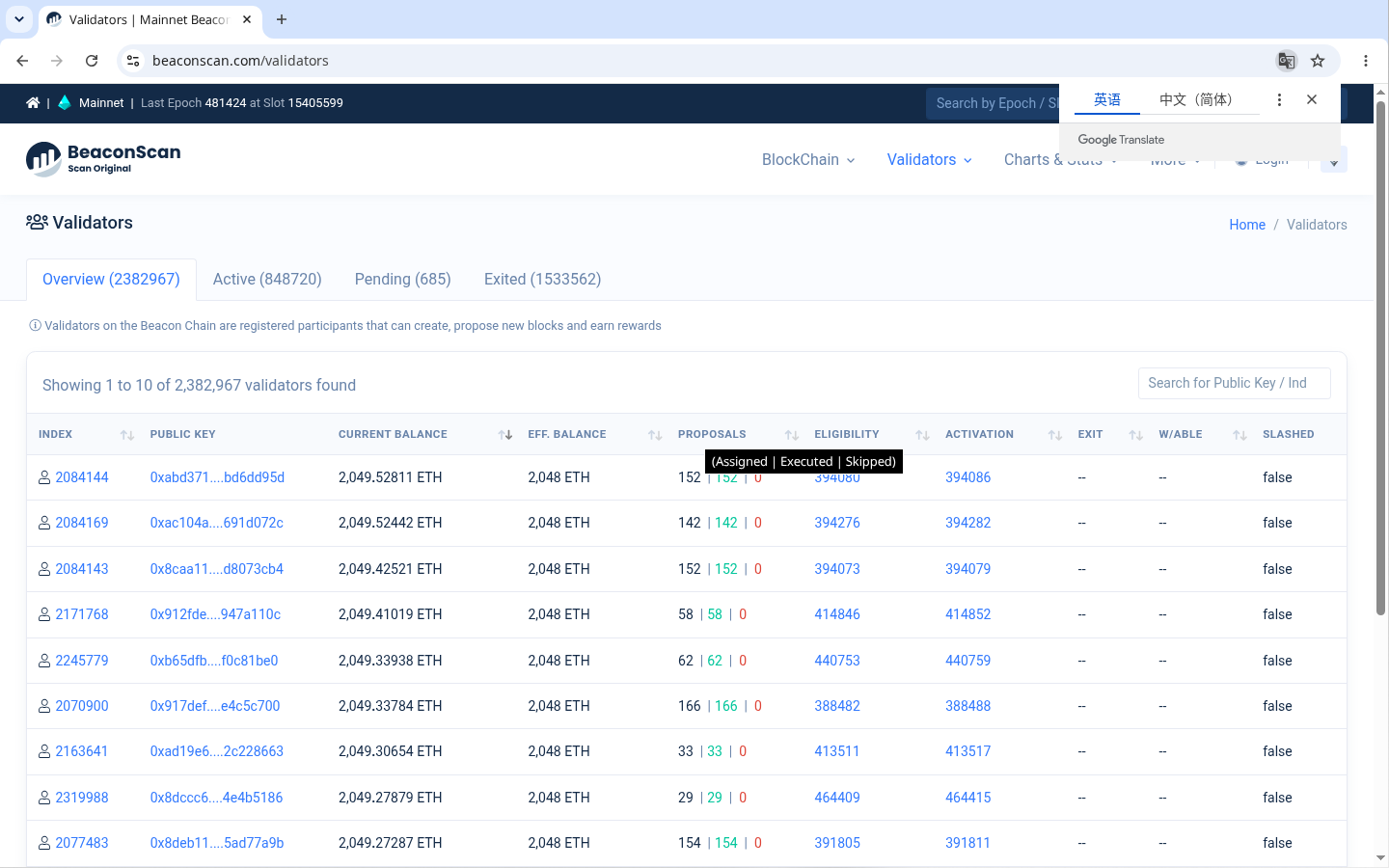Screen dimensions: 1389x868
Task: Open activation epoch 414852
Action: coord(967,614)
